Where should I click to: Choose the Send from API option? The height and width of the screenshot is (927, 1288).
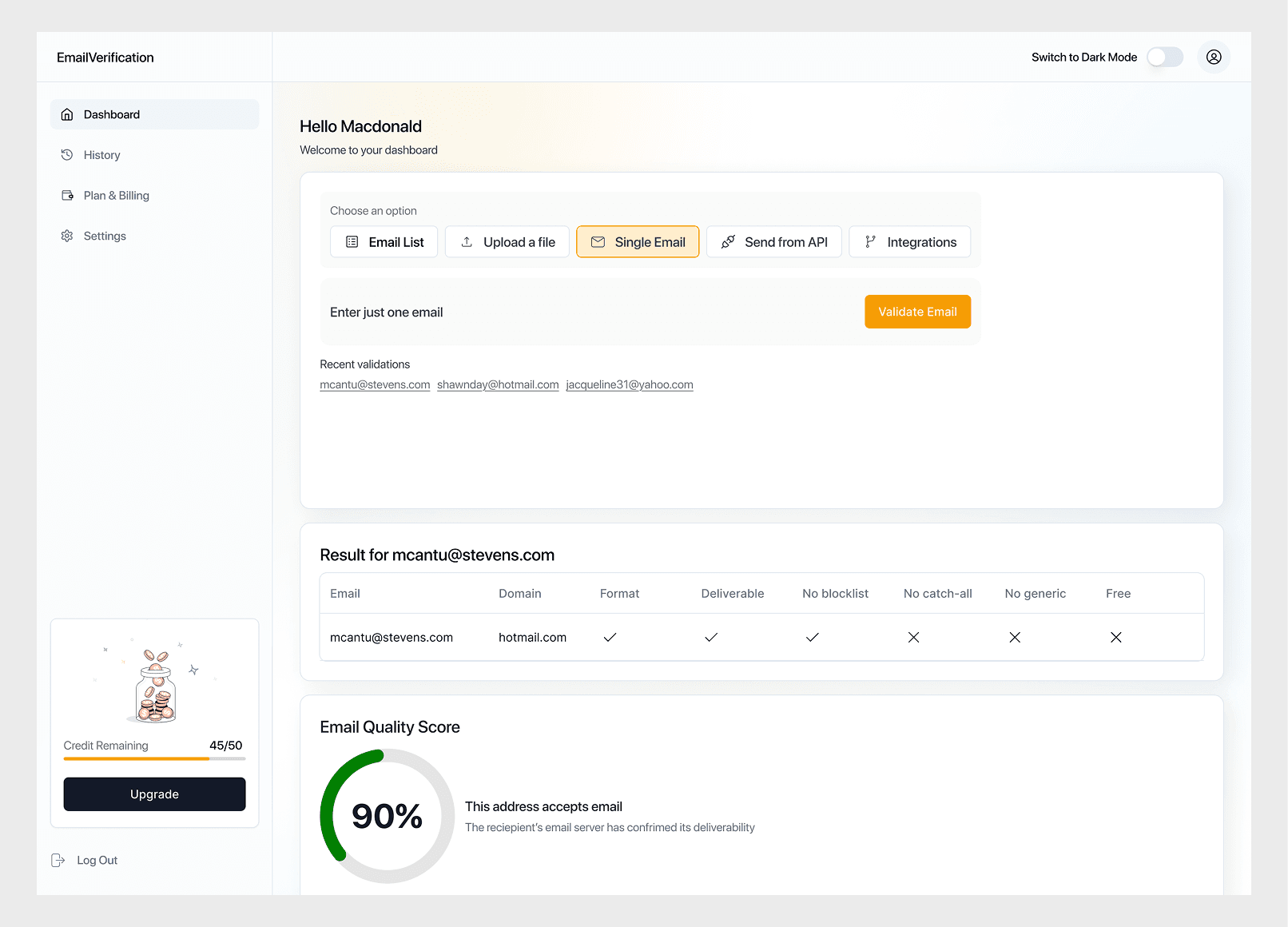point(773,241)
